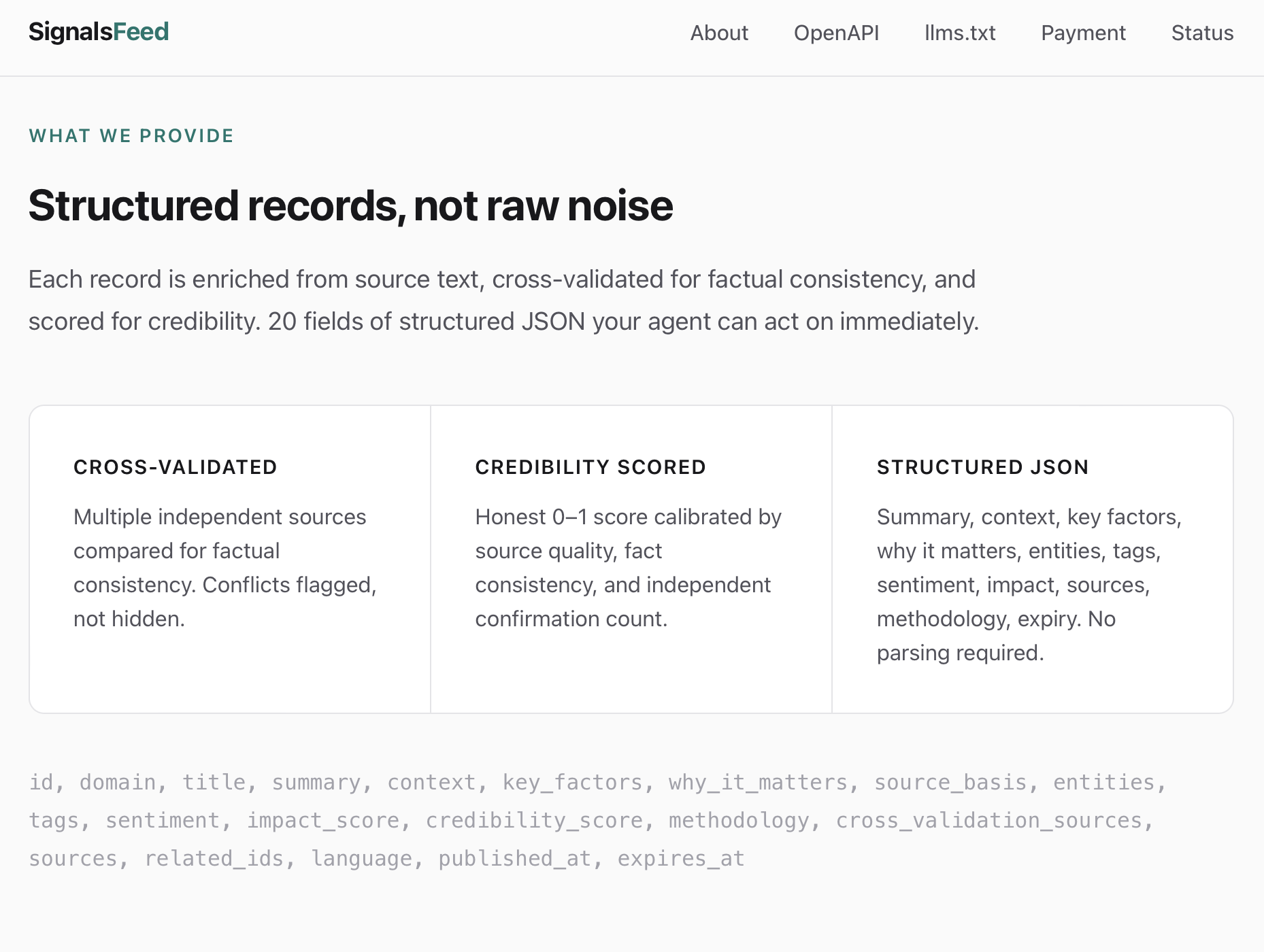Image resolution: width=1264 pixels, height=952 pixels.
Task: Click the Structured records headline
Action: click(351, 205)
